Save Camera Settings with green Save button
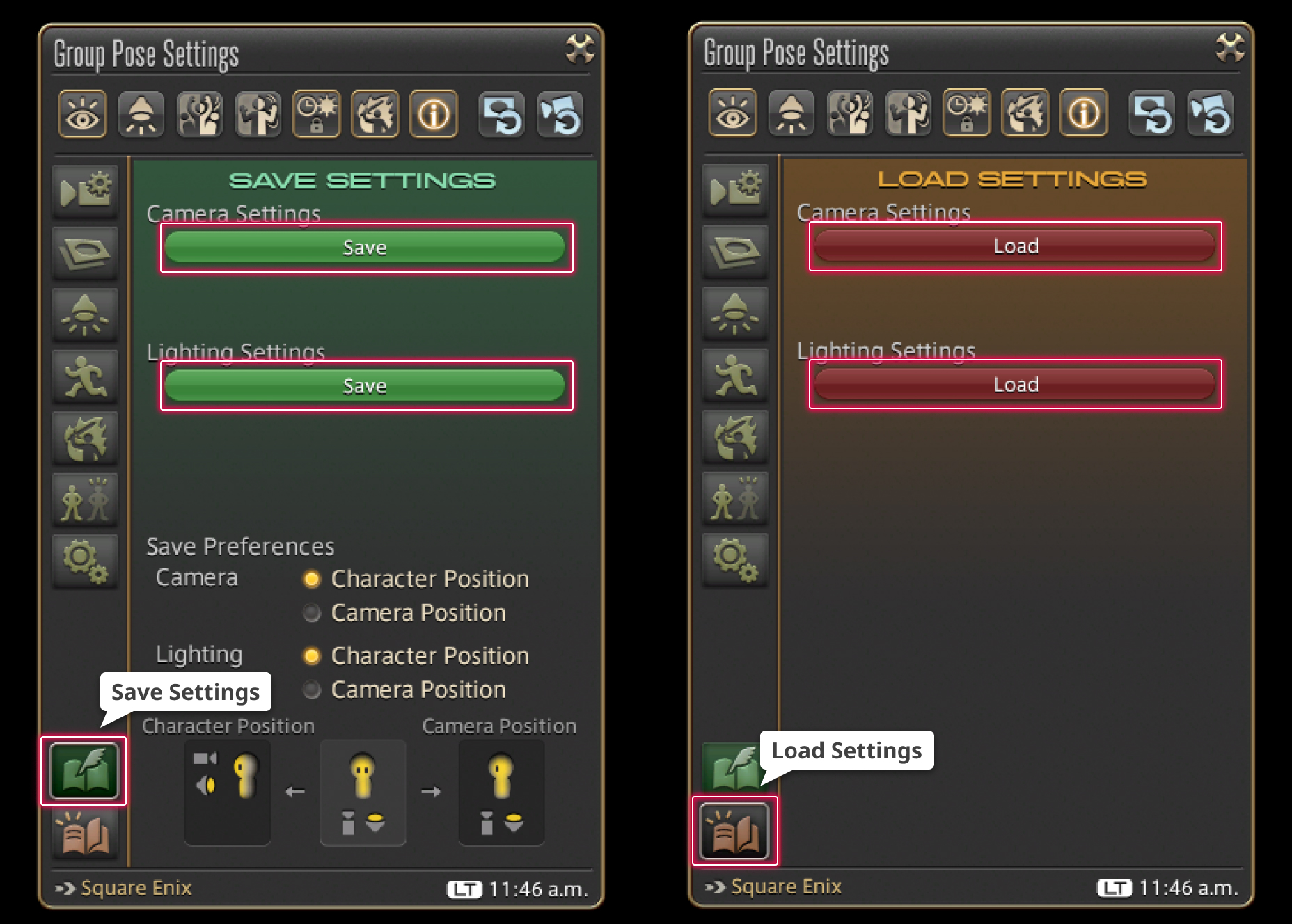 tap(365, 248)
